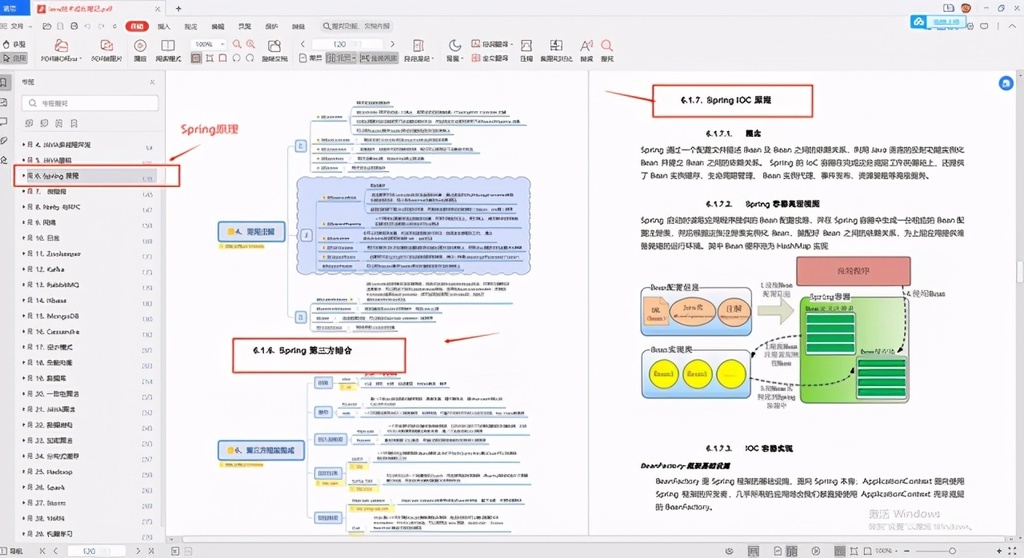This screenshot has height=558, width=1024.
Task: Open the Comment ribbon tab
Action: (x=191, y=26)
